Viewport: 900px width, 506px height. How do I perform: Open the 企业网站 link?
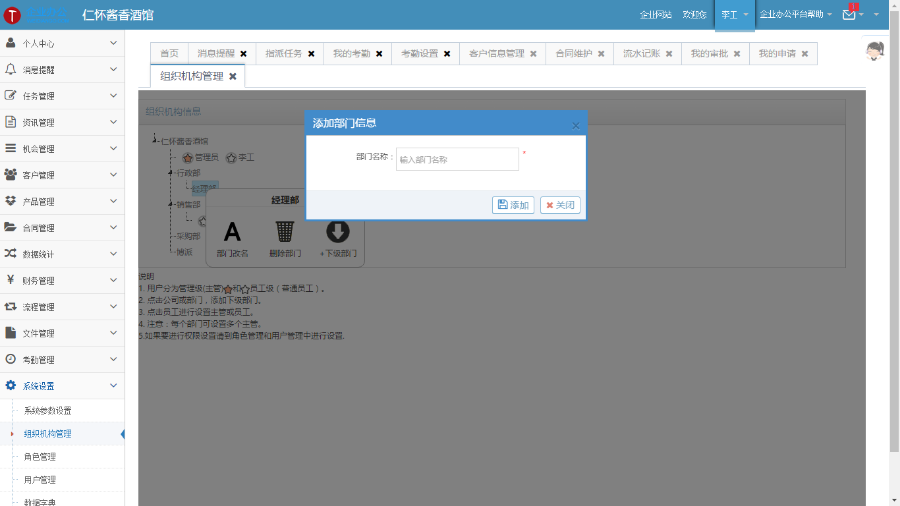point(655,15)
